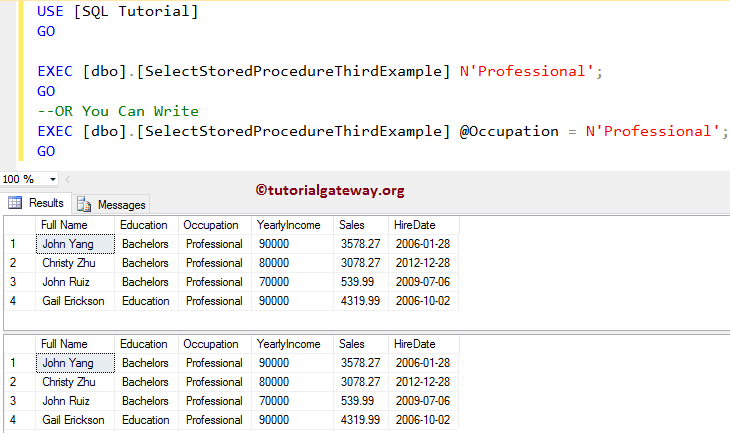Click the Full Name header in upper grid
This screenshot has width=730, height=433.
[75, 225]
